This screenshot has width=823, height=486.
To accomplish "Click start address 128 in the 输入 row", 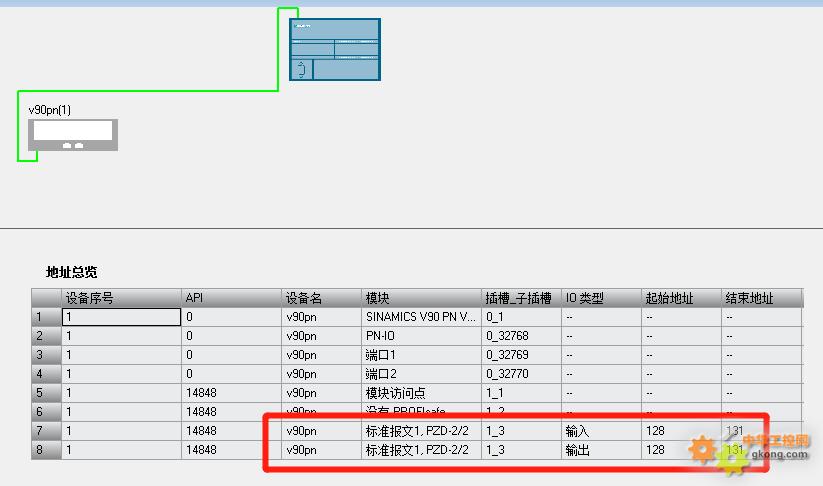I will pyautogui.click(x=681, y=431).
